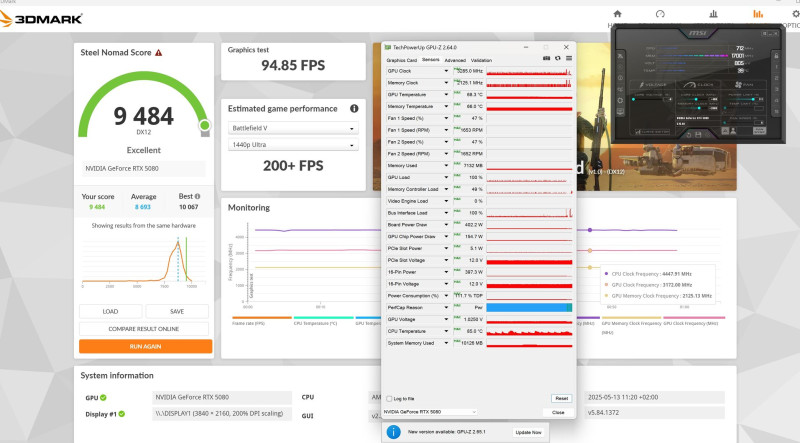The height and width of the screenshot is (443, 800).
Task: Click the blue info icon in update bar
Action: 393,432
